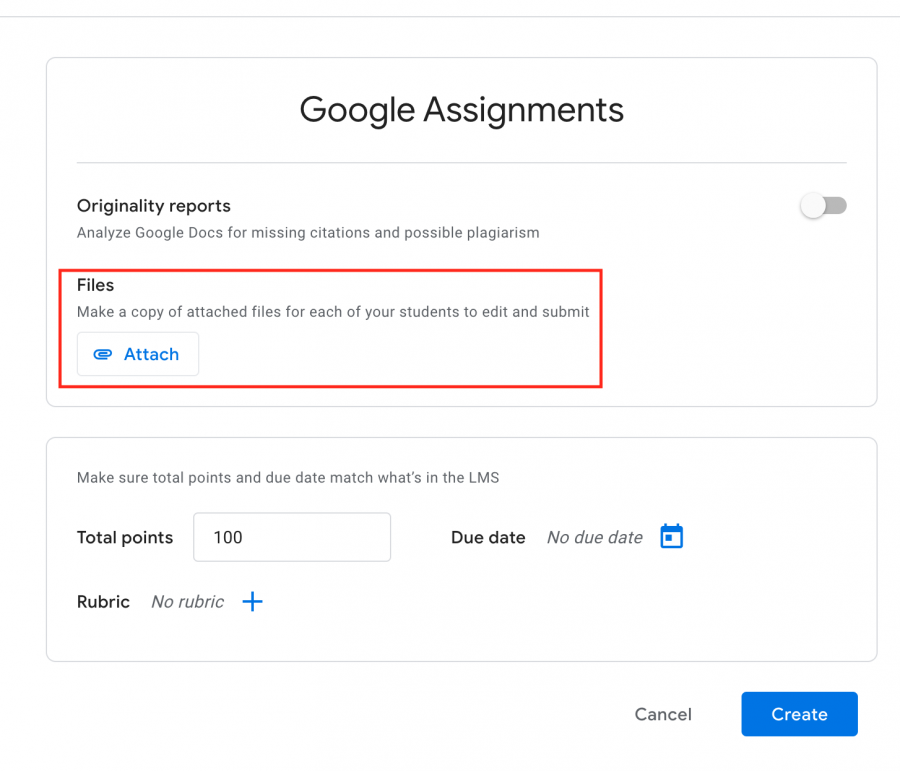
Task: Click the paperclip icon beside Attach
Action: pos(103,354)
